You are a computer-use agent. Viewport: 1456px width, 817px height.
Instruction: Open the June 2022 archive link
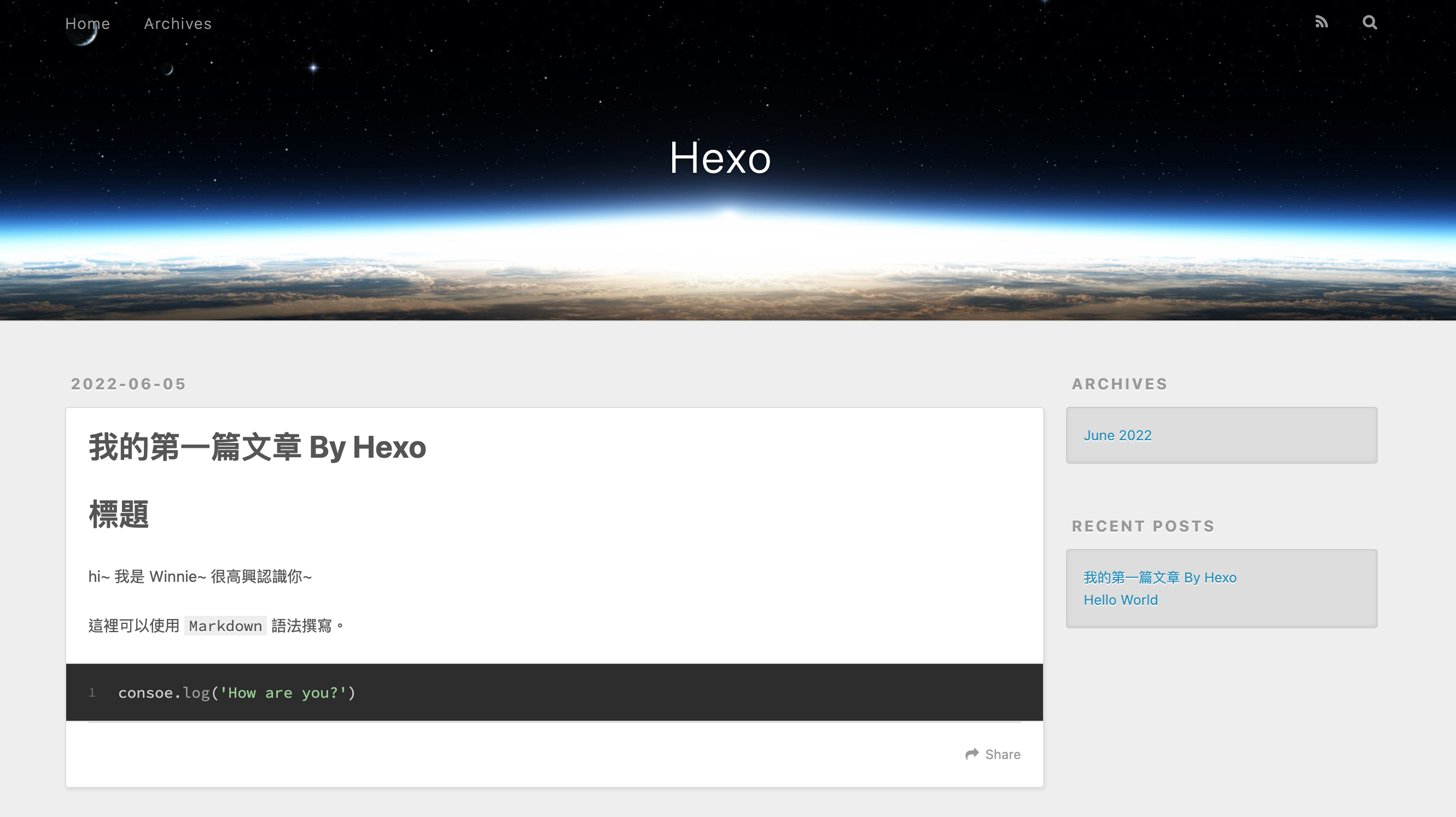point(1117,436)
